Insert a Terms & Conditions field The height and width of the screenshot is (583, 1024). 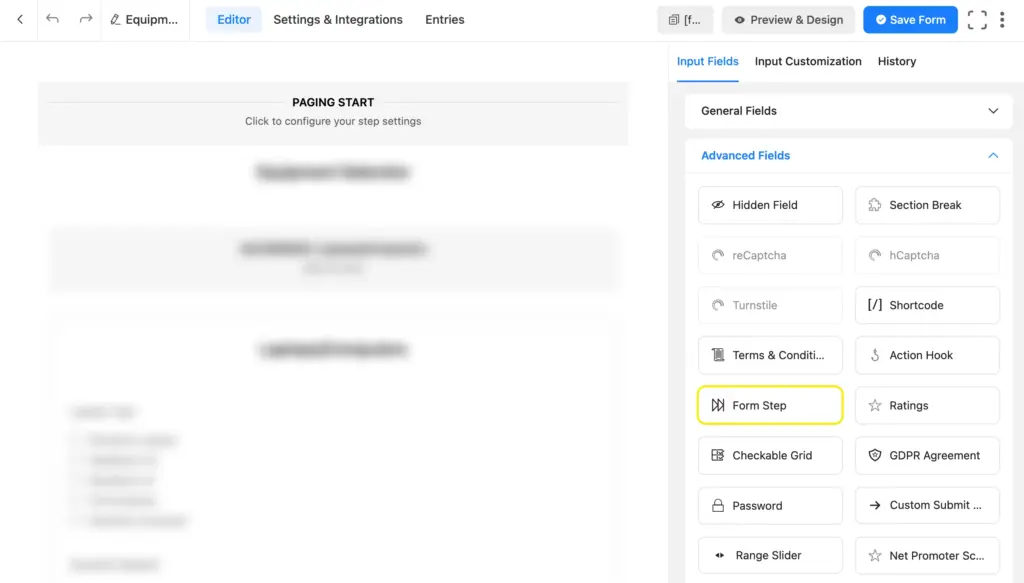(770, 355)
